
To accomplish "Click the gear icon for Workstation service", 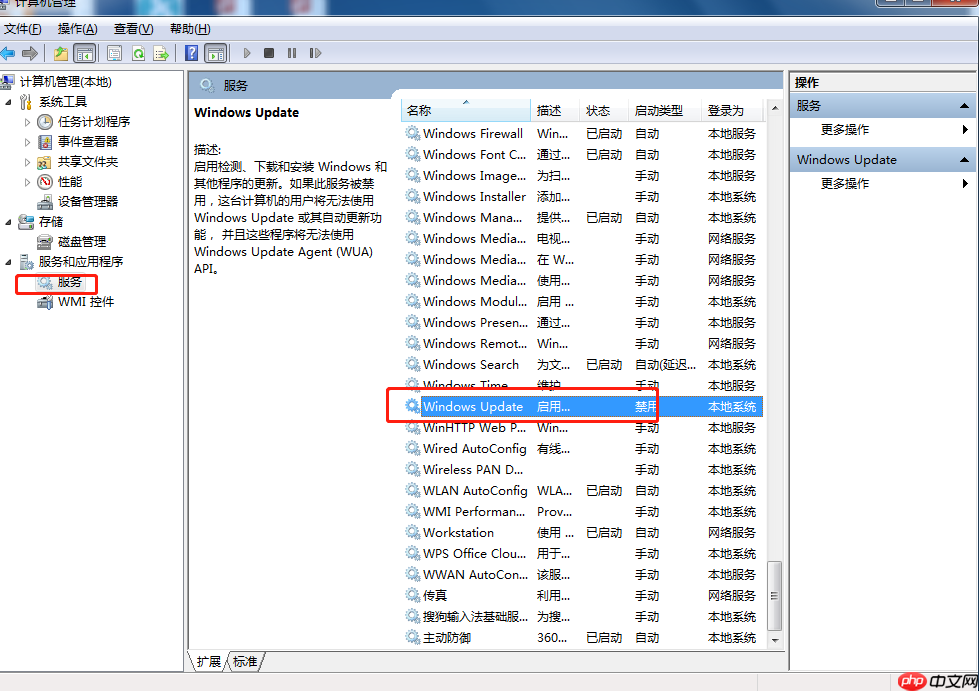I will coord(412,532).
